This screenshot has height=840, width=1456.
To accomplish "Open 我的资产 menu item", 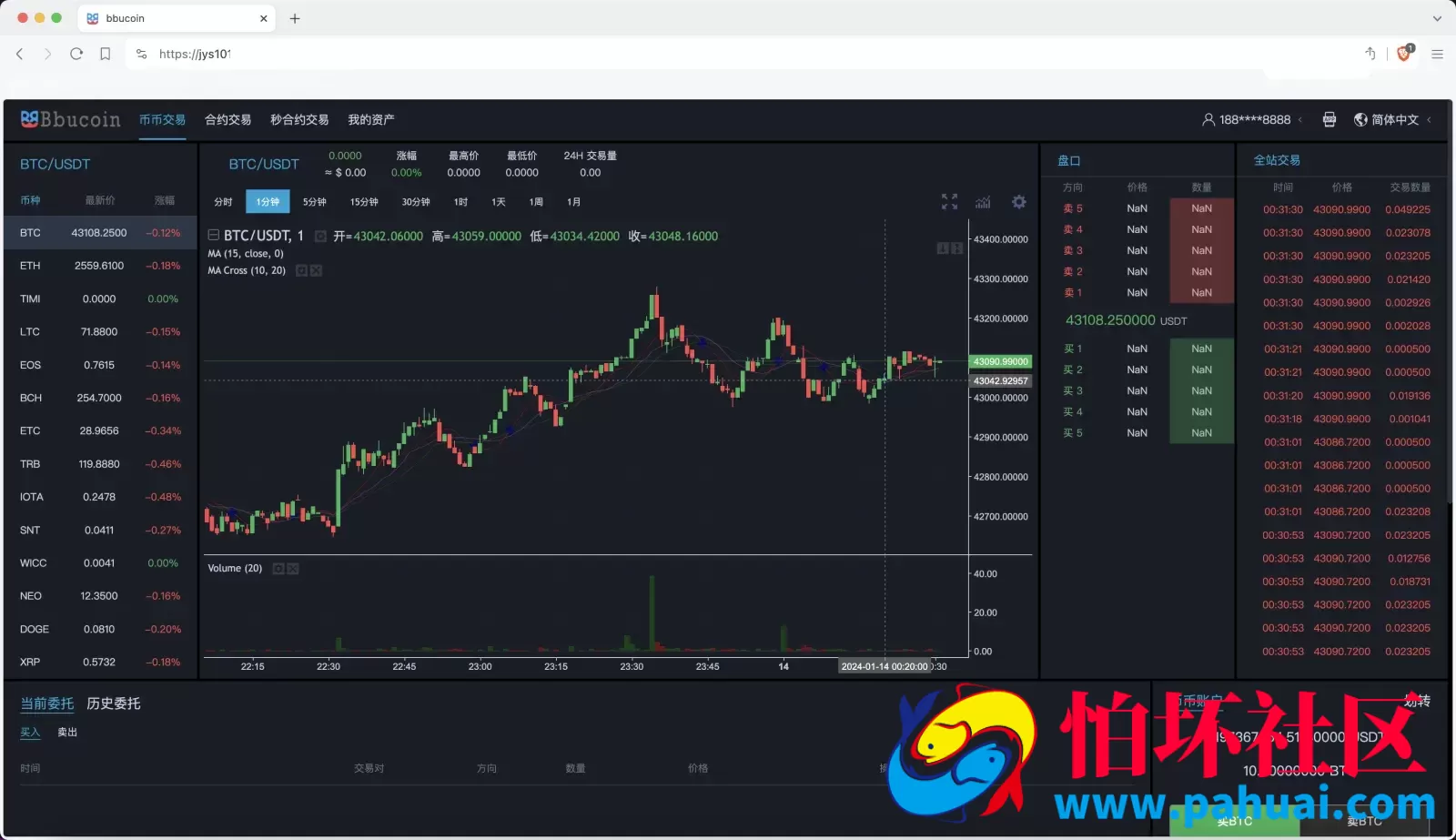I will (370, 120).
